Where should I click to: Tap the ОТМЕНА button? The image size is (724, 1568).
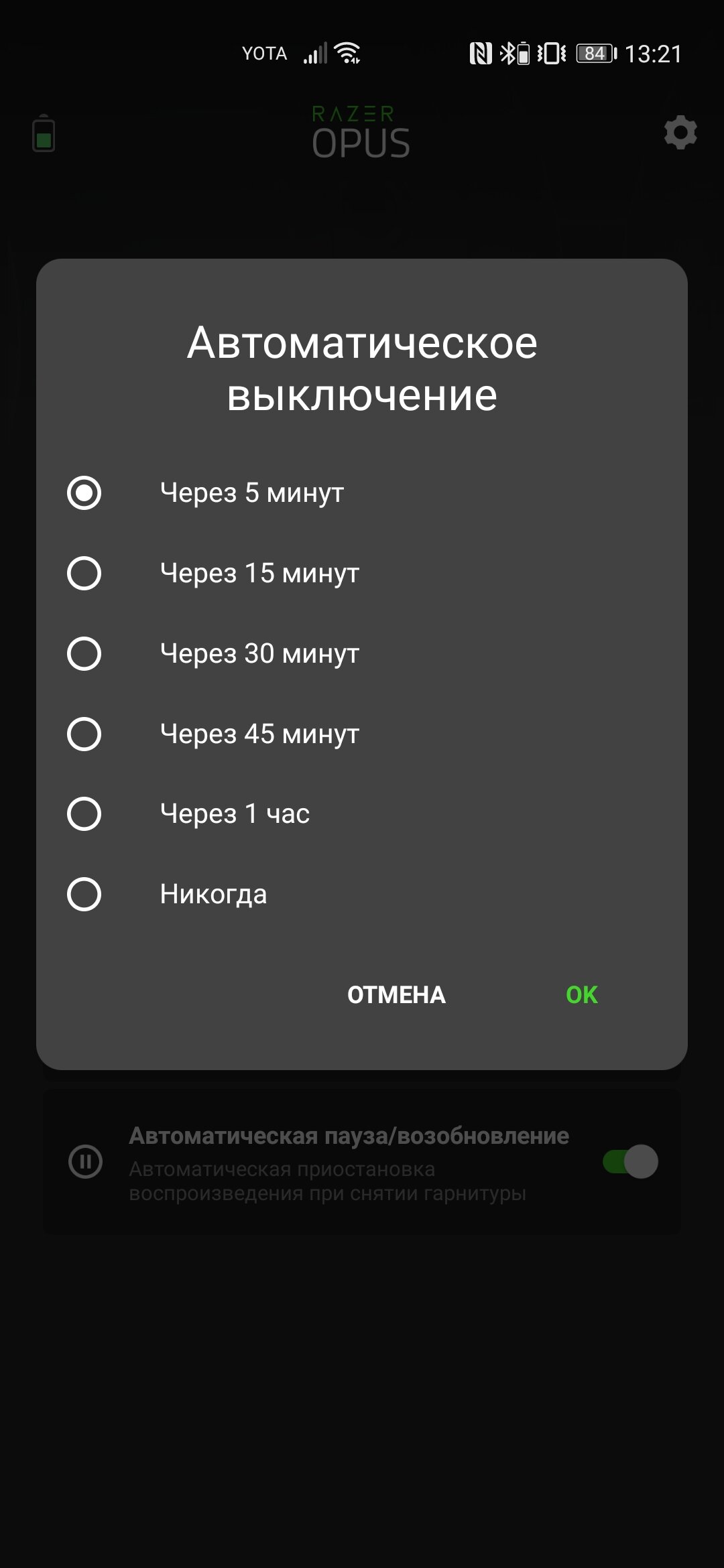396,995
